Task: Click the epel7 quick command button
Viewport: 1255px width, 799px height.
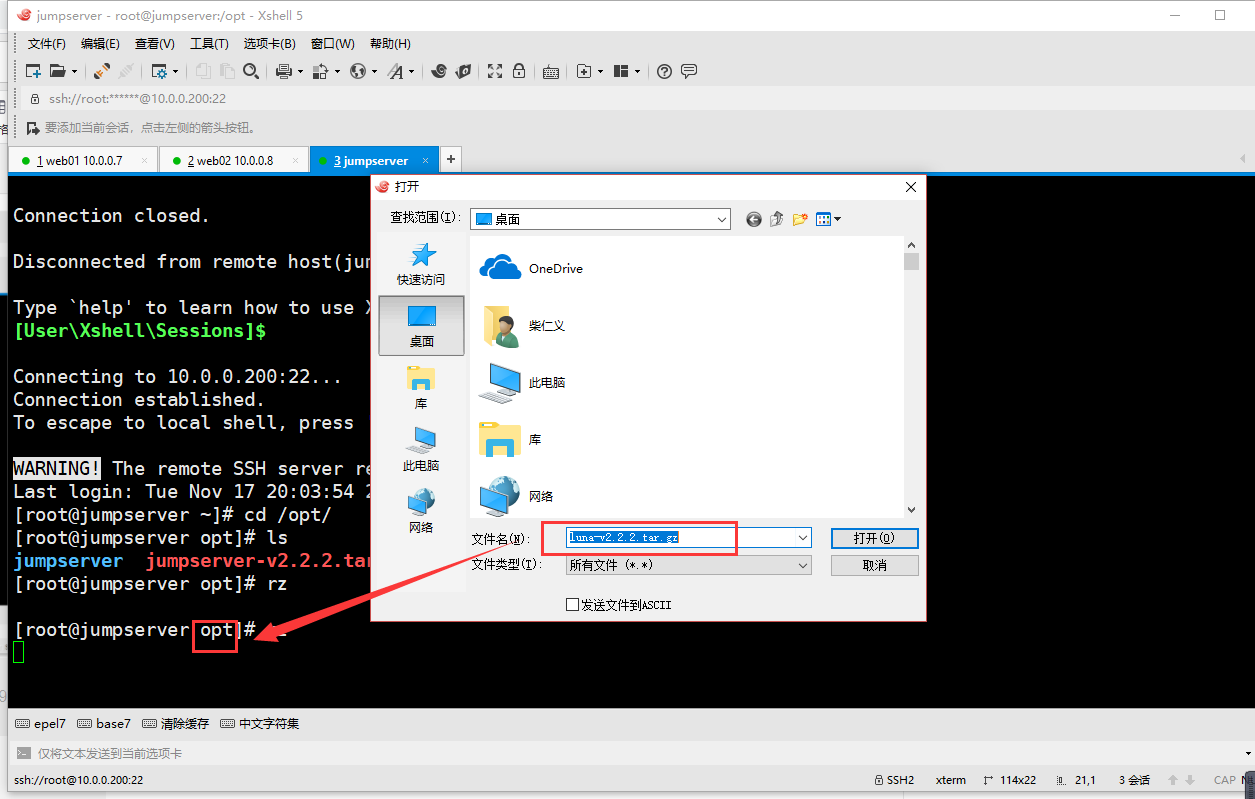Action: coord(41,723)
